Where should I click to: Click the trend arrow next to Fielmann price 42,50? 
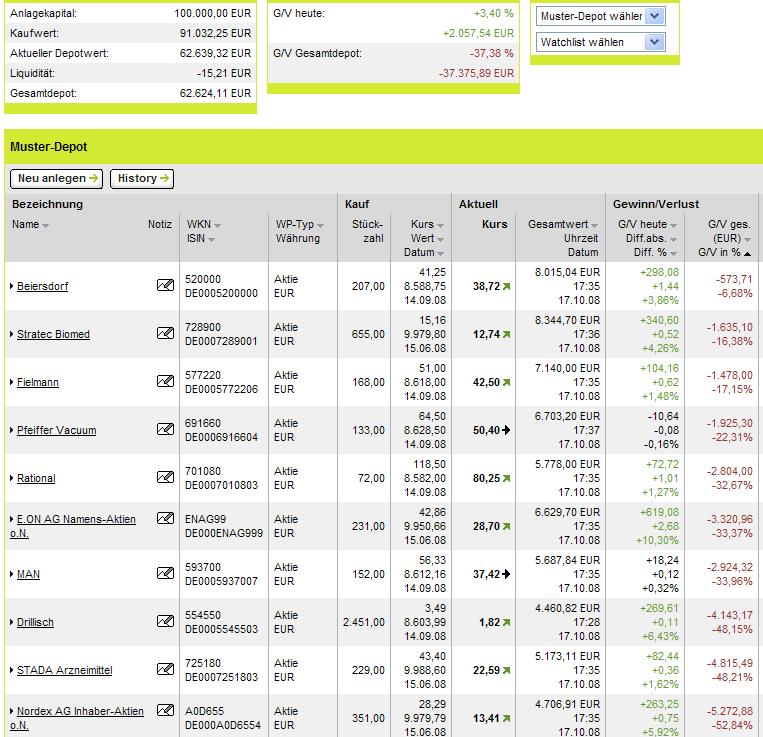click(507, 383)
